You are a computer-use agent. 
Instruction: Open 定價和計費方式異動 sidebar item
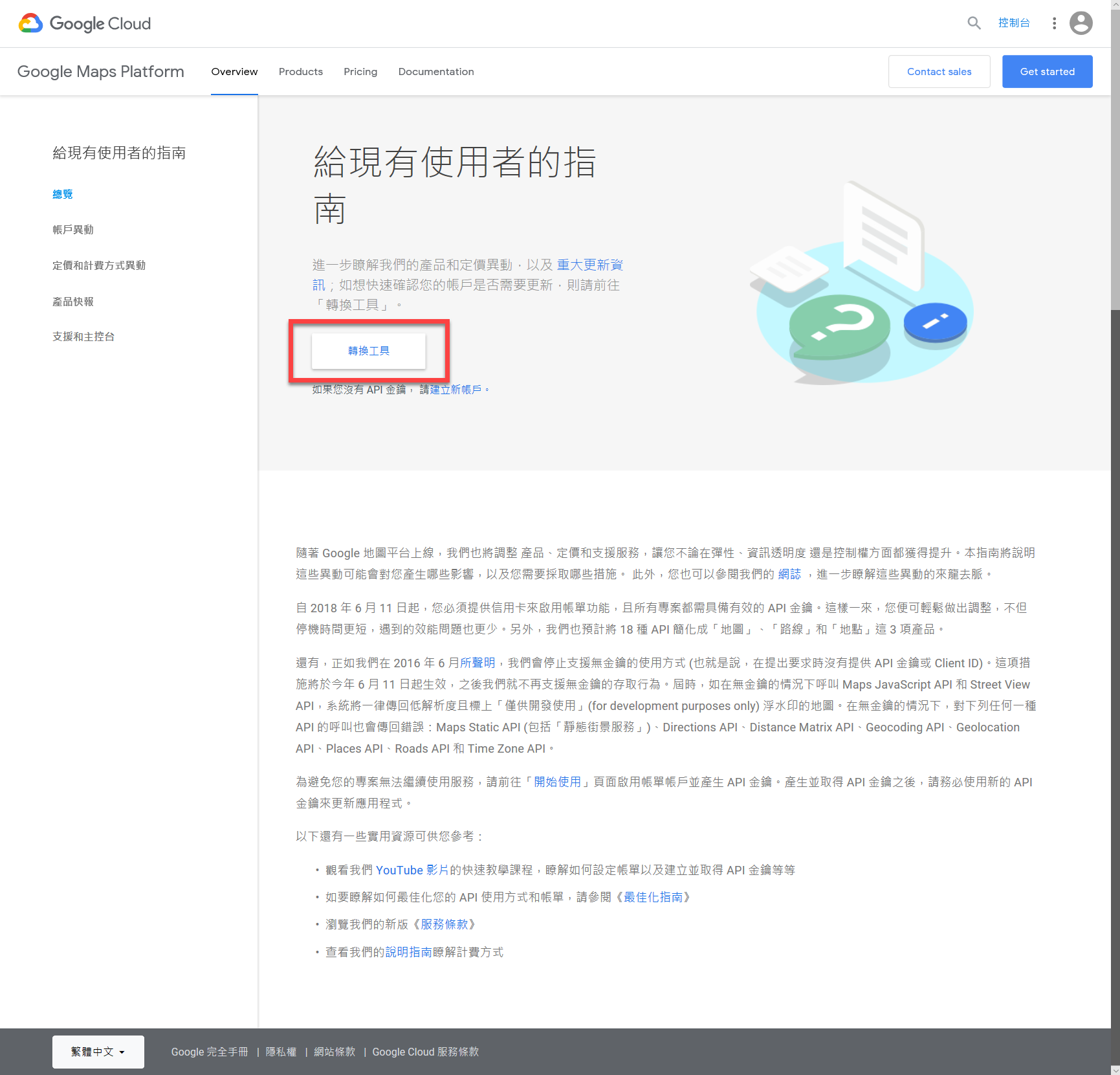click(x=99, y=265)
